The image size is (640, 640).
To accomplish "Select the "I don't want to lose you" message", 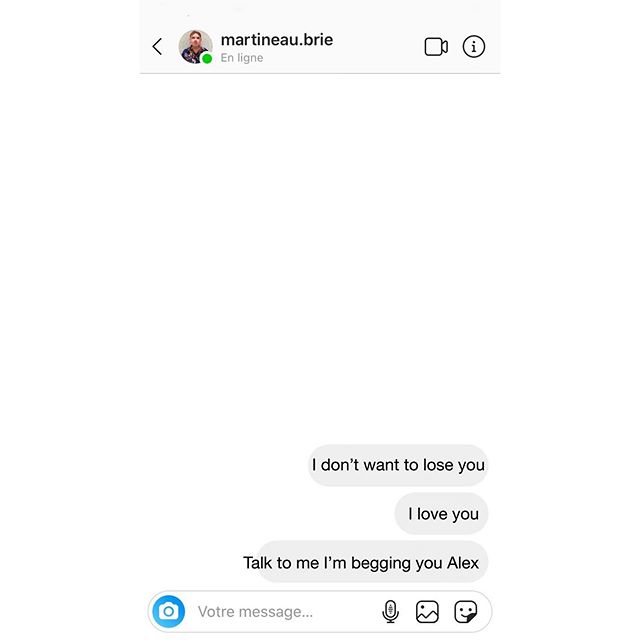I will coord(398,465).
